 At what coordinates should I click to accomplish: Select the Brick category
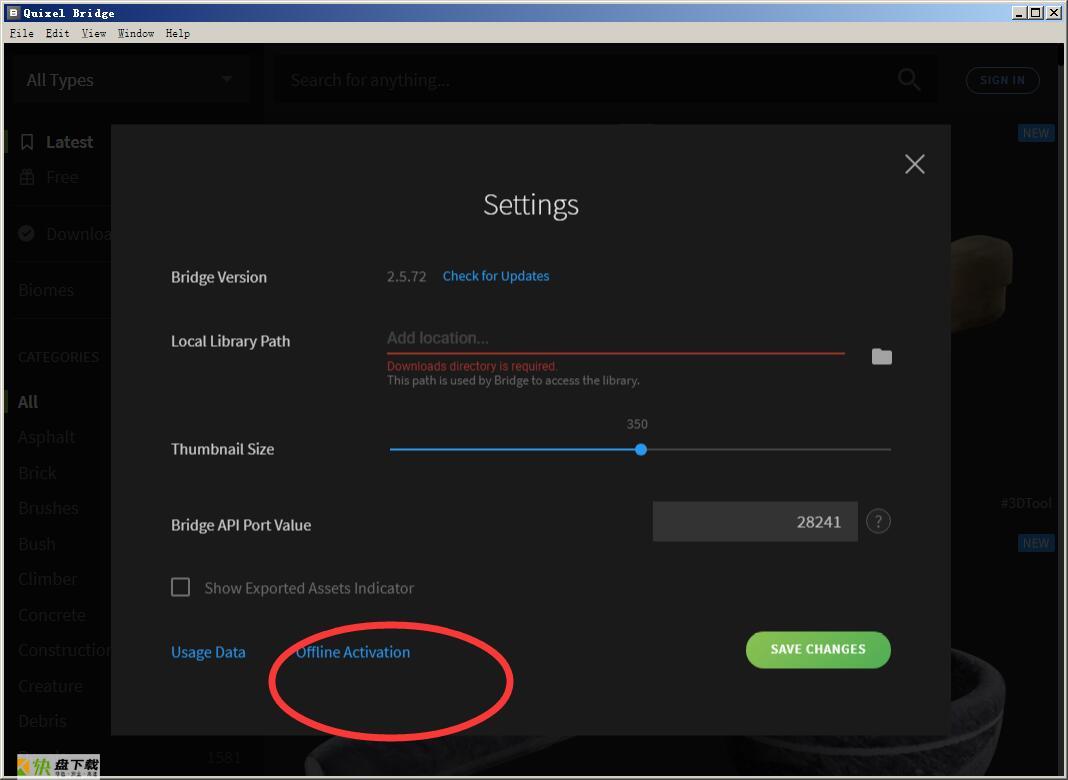coord(37,473)
